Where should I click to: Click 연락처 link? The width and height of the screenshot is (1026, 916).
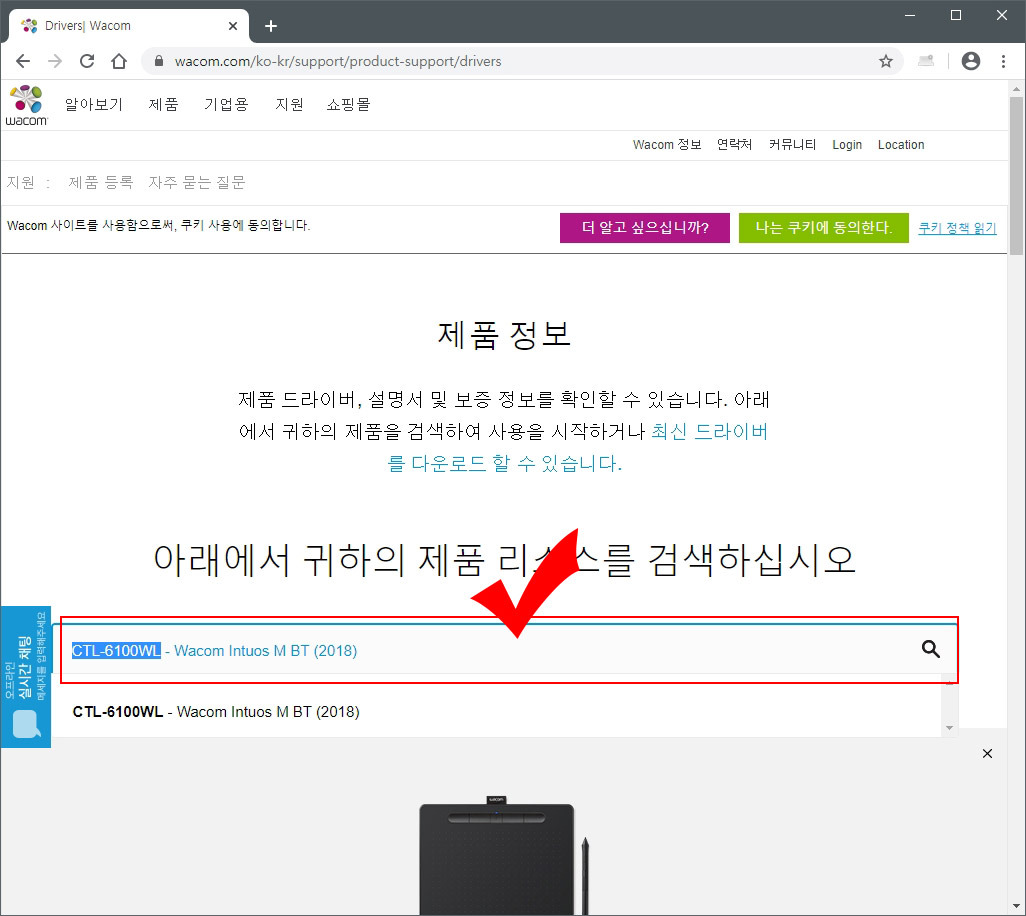click(734, 145)
